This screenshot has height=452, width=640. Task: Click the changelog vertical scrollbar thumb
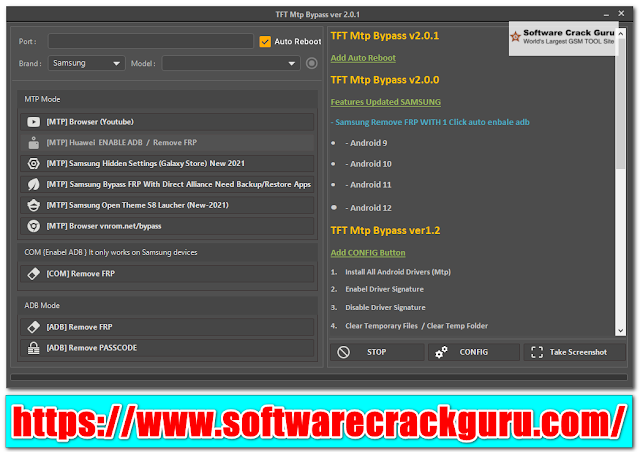(620, 104)
